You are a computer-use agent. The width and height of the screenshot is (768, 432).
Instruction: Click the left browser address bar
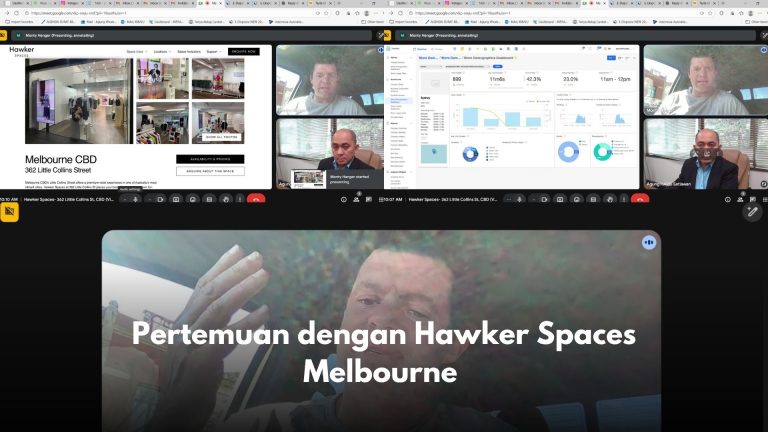171,13
